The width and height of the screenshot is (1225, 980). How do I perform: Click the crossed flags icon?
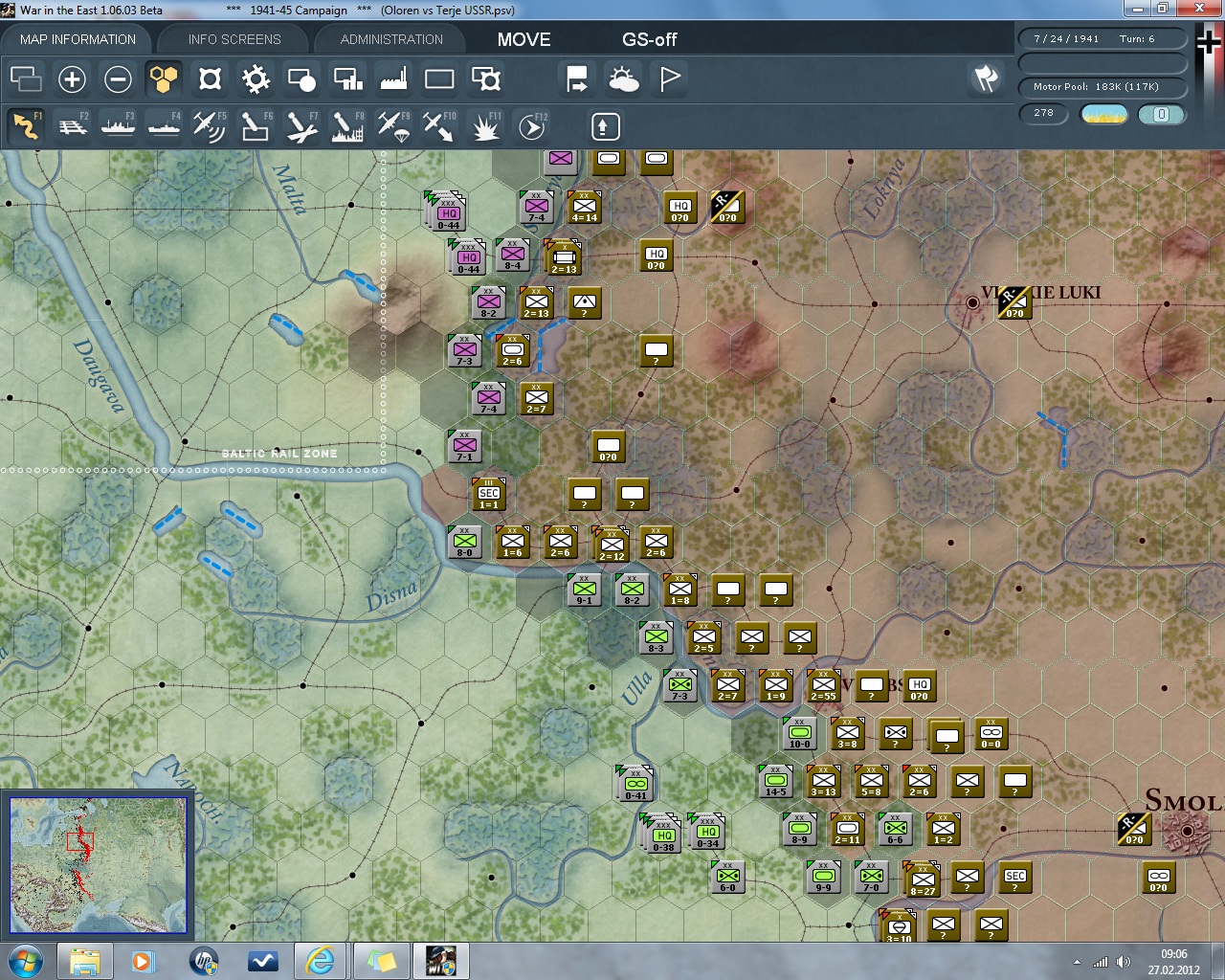pyautogui.click(x=987, y=78)
